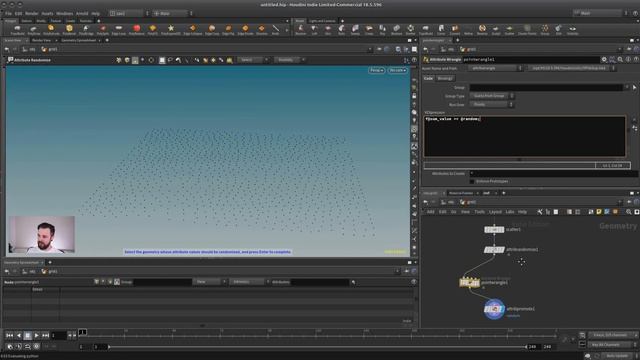Jump to the first frame

pos(9,335)
